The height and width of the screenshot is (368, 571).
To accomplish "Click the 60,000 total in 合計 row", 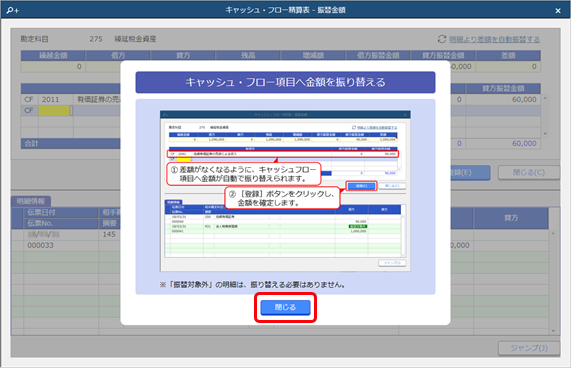I will click(524, 143).
